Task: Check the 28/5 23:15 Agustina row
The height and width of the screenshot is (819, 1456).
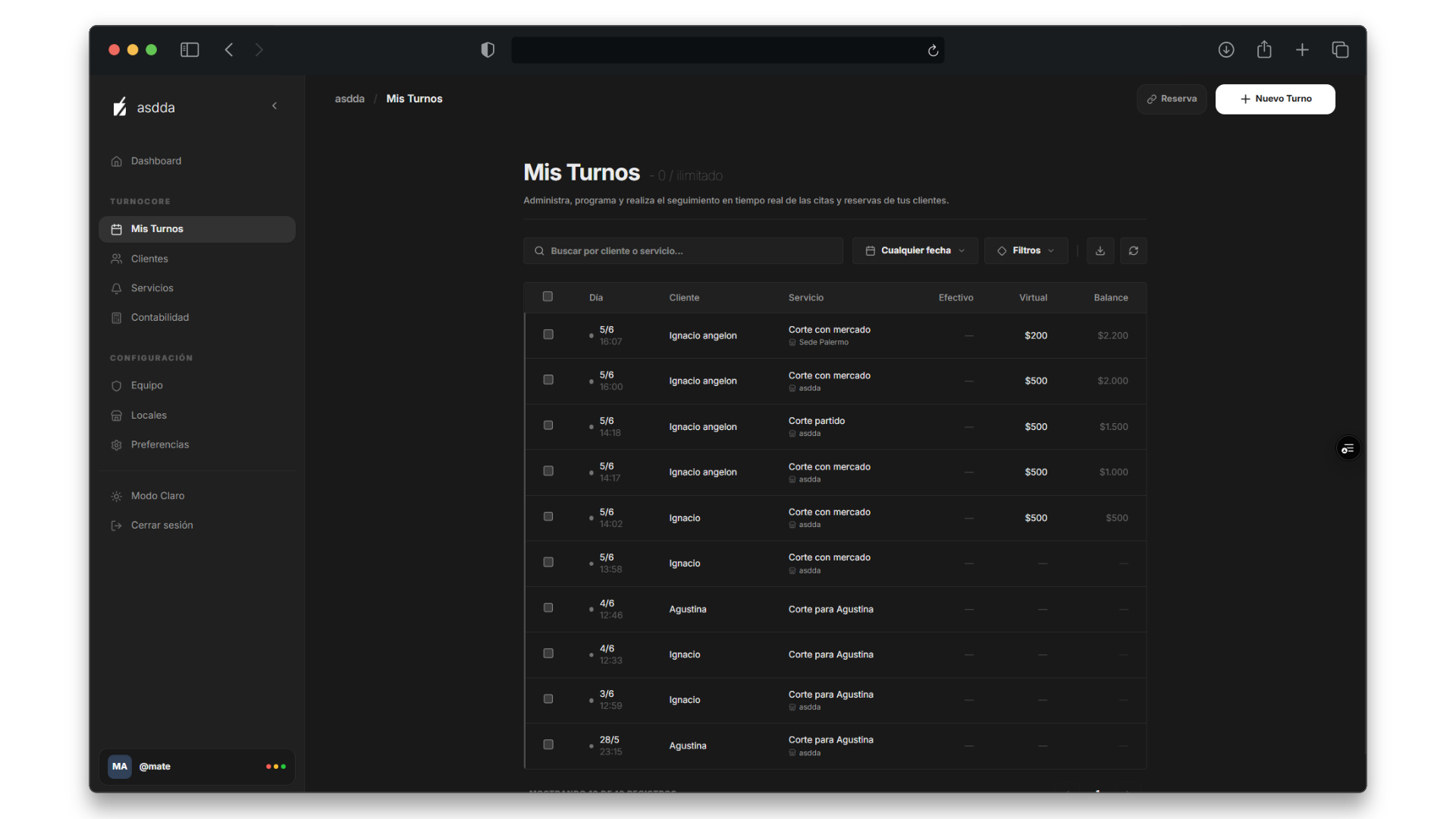Action: pyautogui.click(x=548, y=745)
